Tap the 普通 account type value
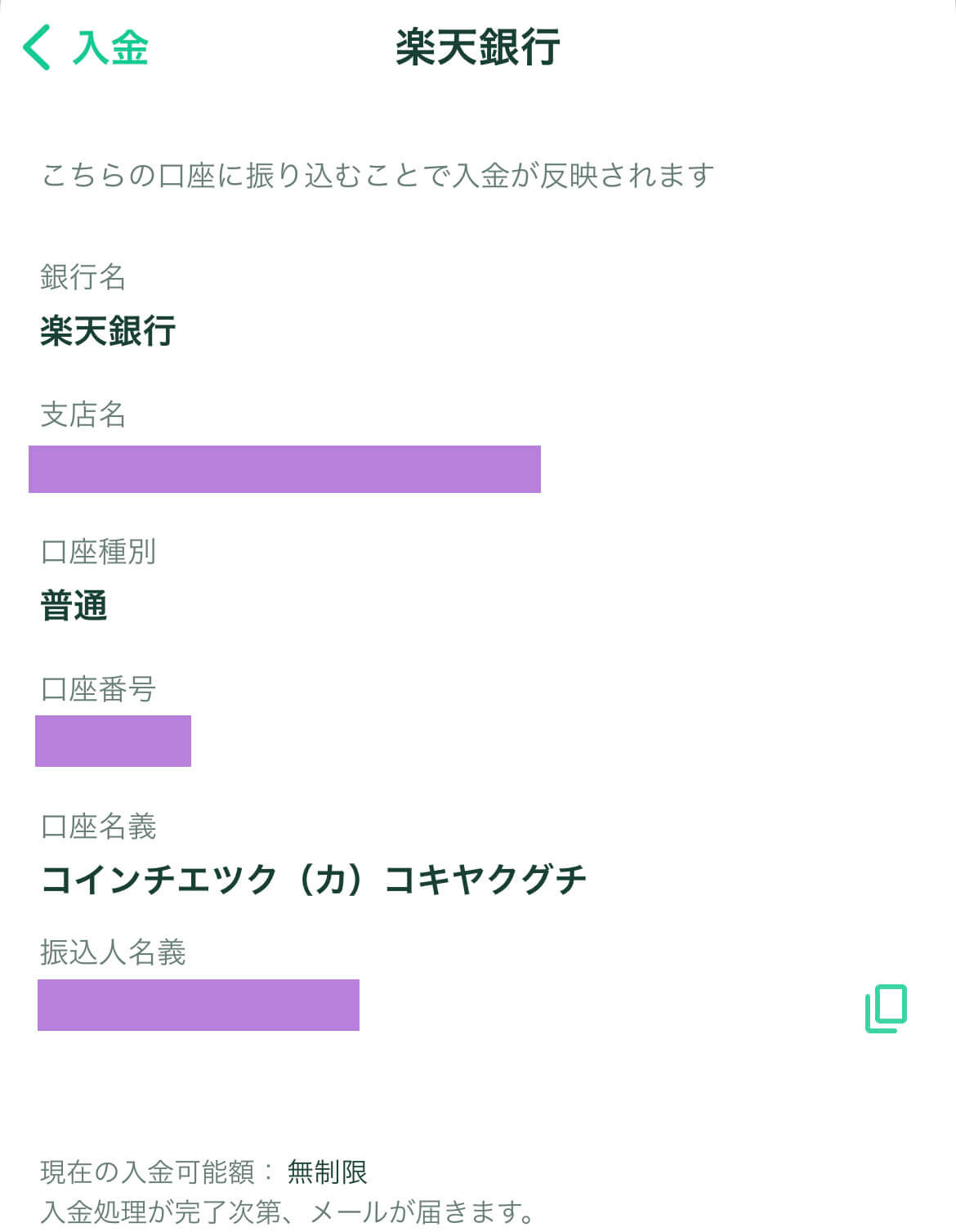The image size is (956, 1232). 74,606
